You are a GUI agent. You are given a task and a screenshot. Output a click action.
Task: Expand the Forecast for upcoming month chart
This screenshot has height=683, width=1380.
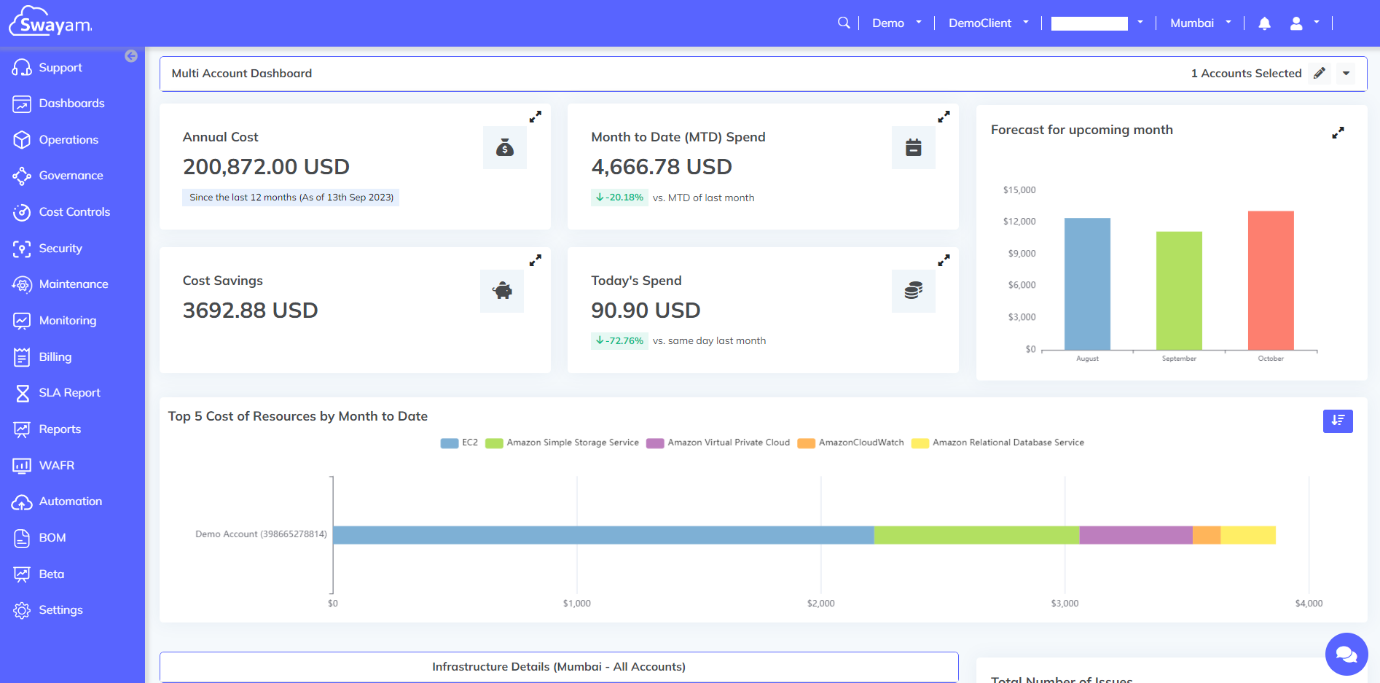tap(1338, 131)
